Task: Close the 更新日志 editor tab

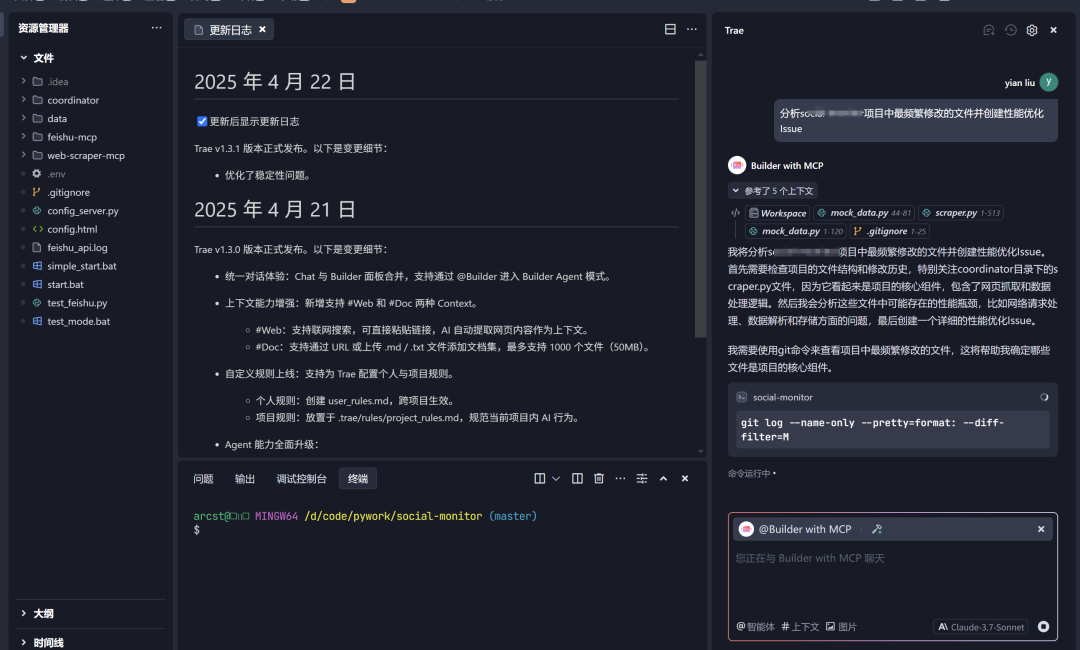Action: click(x=262, y=30)
